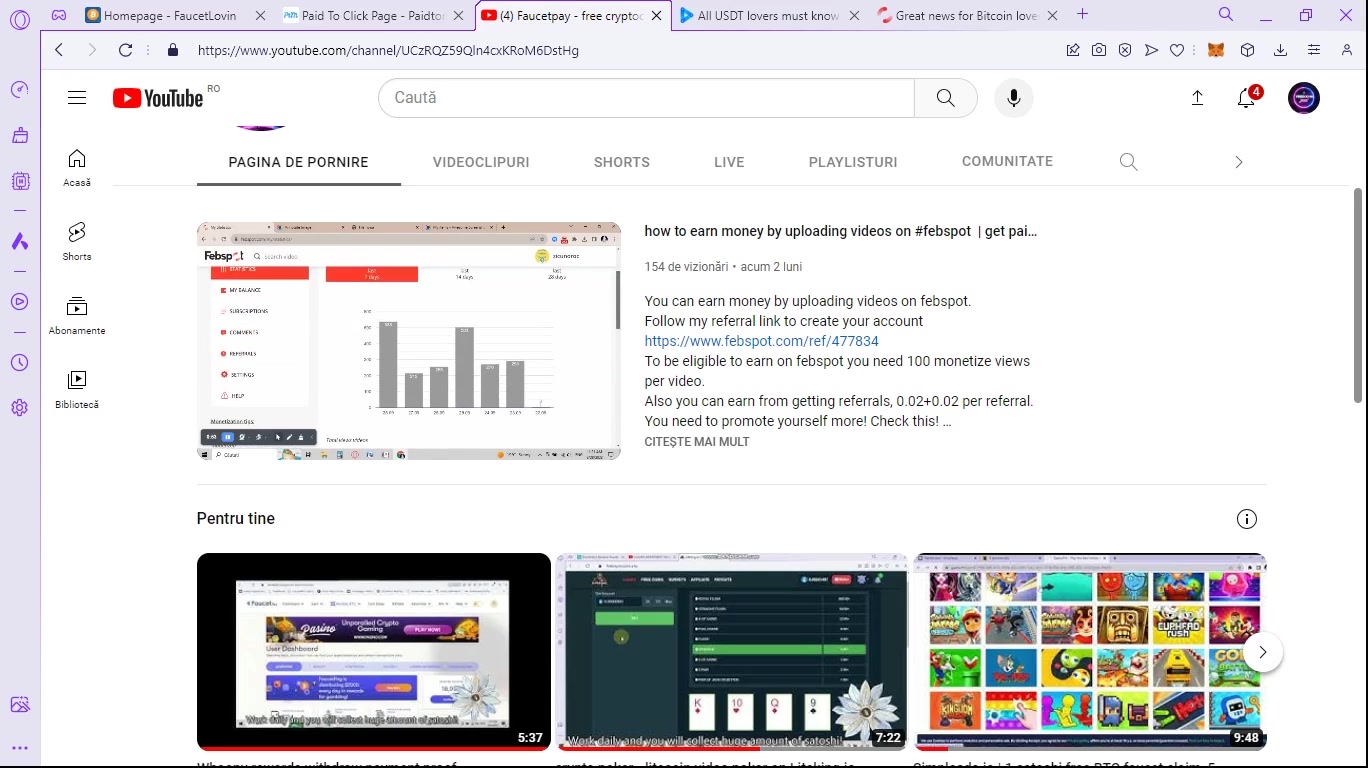
Task: Close the Homepage - FaucetLovin tab
Action: click(x=260, y=16)
